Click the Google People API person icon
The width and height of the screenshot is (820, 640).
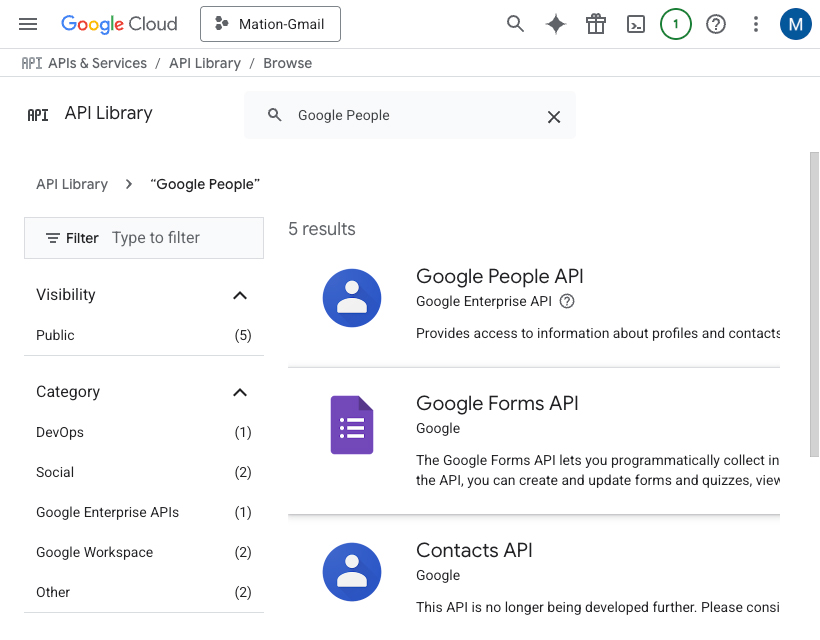tap(352, 298)
